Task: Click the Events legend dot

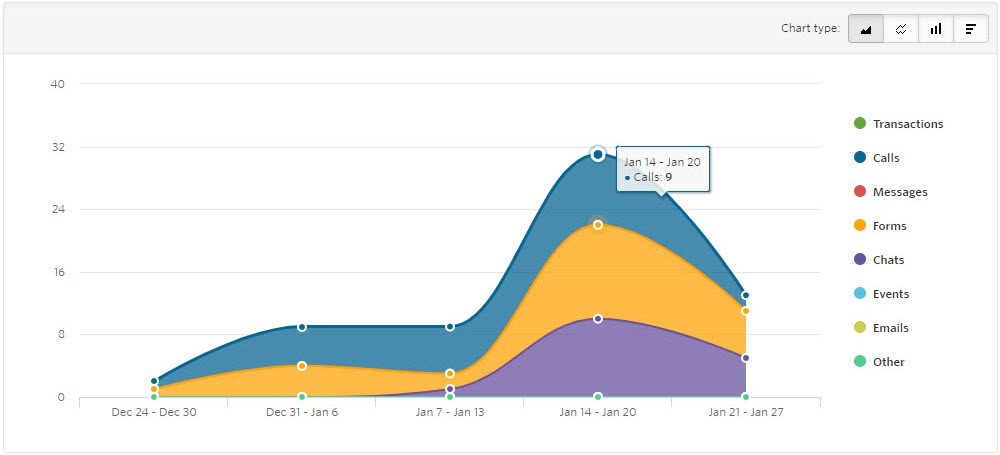Action: click(x=860, y=294)
